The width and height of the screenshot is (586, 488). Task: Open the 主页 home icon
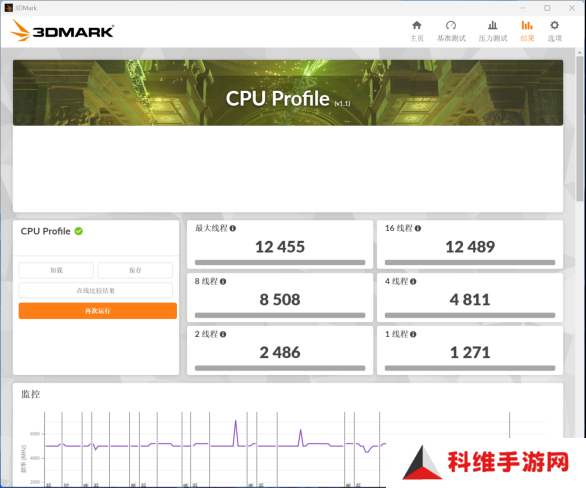pos(417,25)
